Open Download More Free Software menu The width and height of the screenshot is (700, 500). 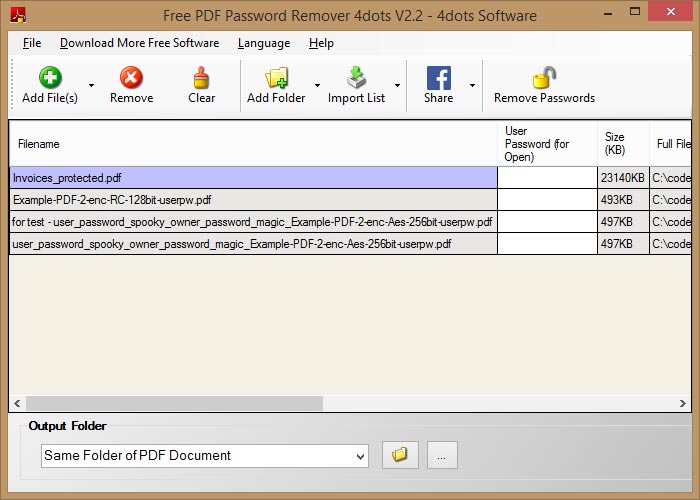coord(139,43)
